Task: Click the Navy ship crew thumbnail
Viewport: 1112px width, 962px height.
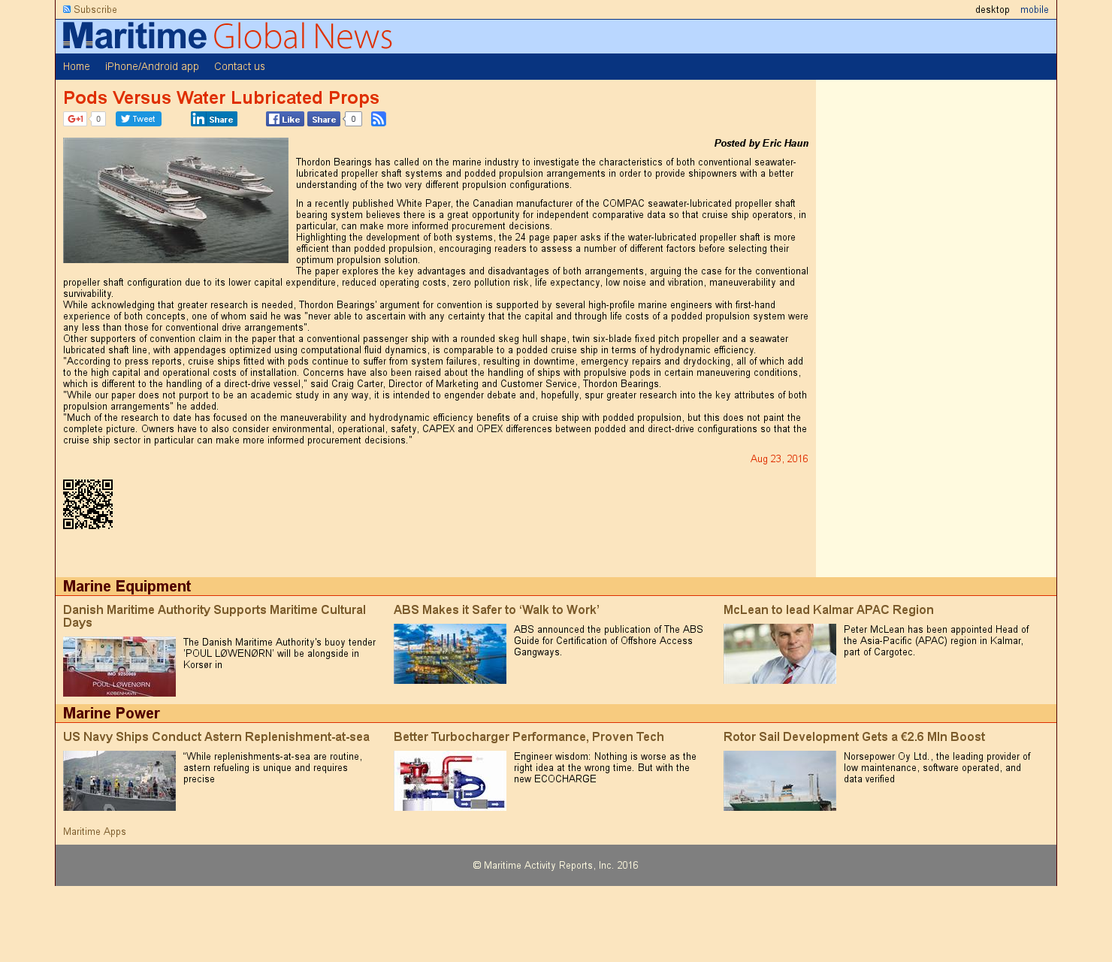Action: coord(119,781)
